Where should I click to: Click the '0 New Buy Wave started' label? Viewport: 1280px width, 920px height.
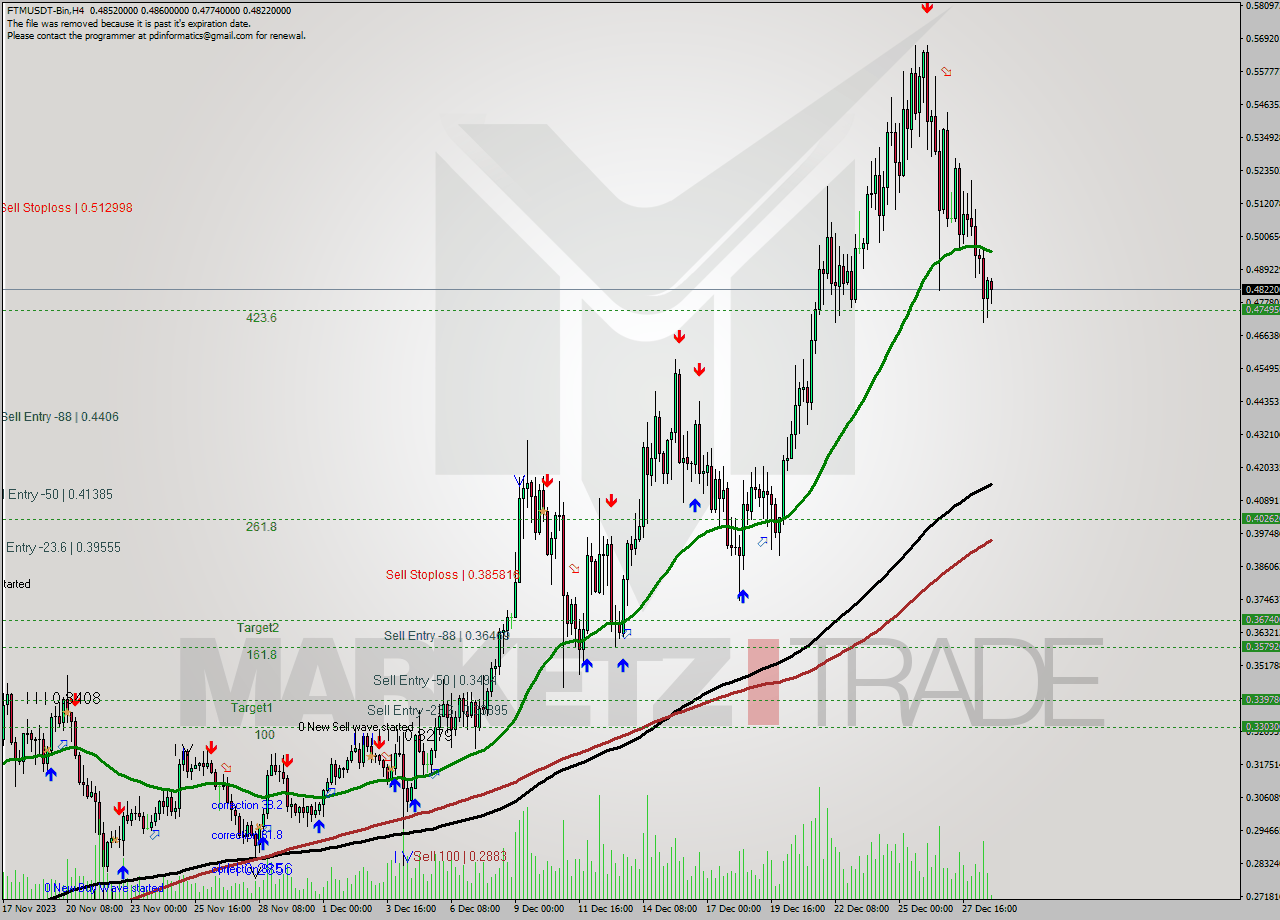[x=104, y=888]
